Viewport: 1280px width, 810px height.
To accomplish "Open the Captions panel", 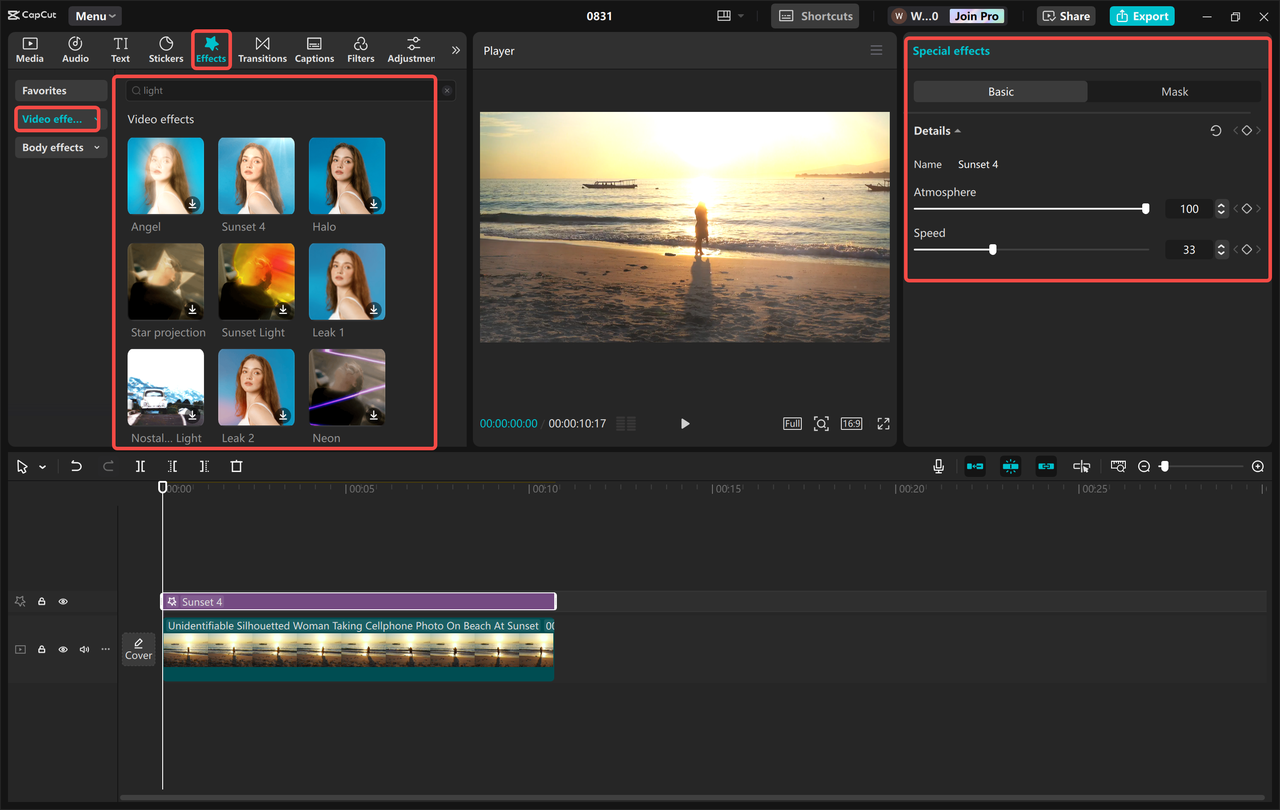I will point(314,49).
